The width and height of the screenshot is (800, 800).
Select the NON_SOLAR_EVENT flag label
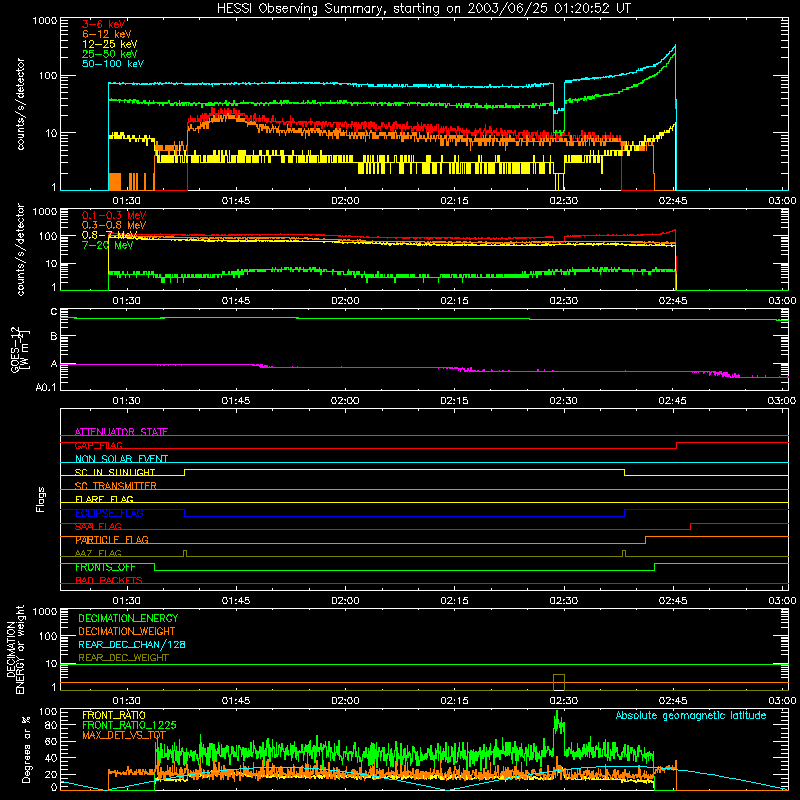(121, 459)
